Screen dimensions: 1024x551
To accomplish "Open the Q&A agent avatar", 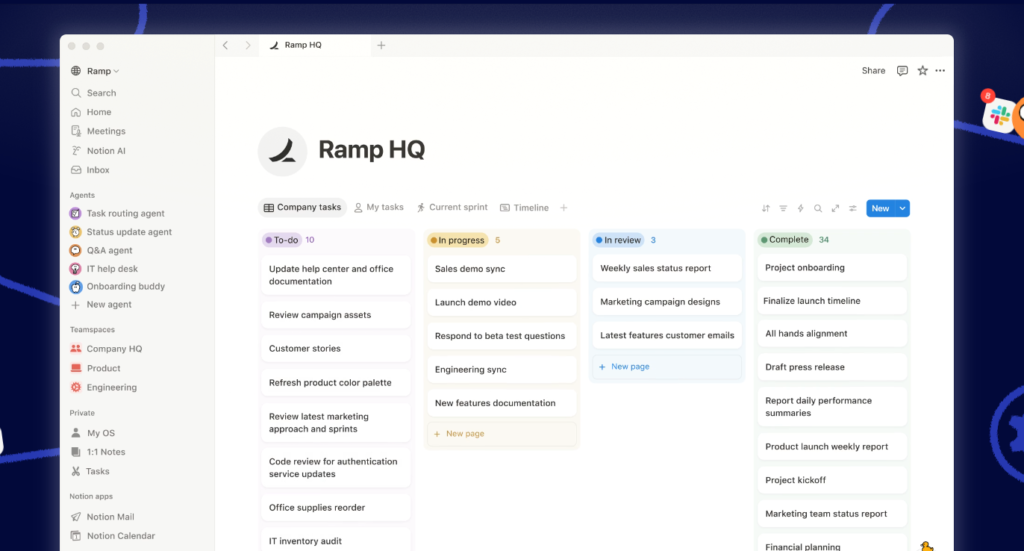I will pos(76,250).
